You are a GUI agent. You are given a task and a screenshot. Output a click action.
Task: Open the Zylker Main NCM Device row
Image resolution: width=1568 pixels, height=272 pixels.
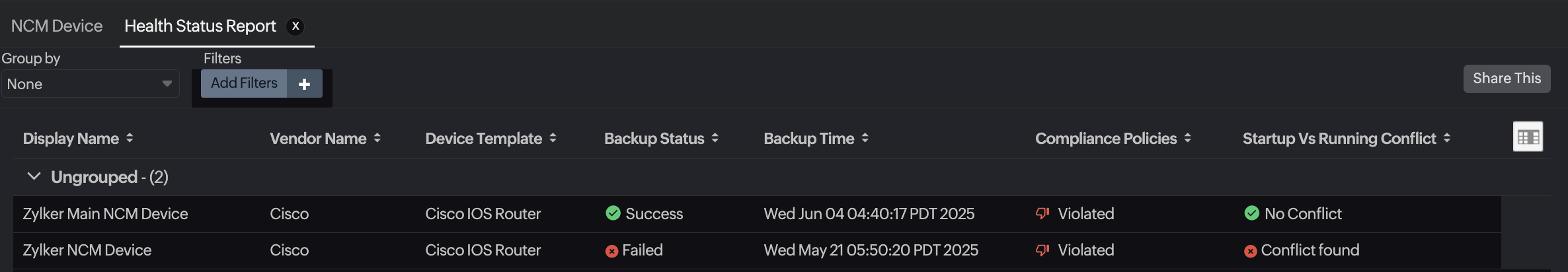coord(105,214)
